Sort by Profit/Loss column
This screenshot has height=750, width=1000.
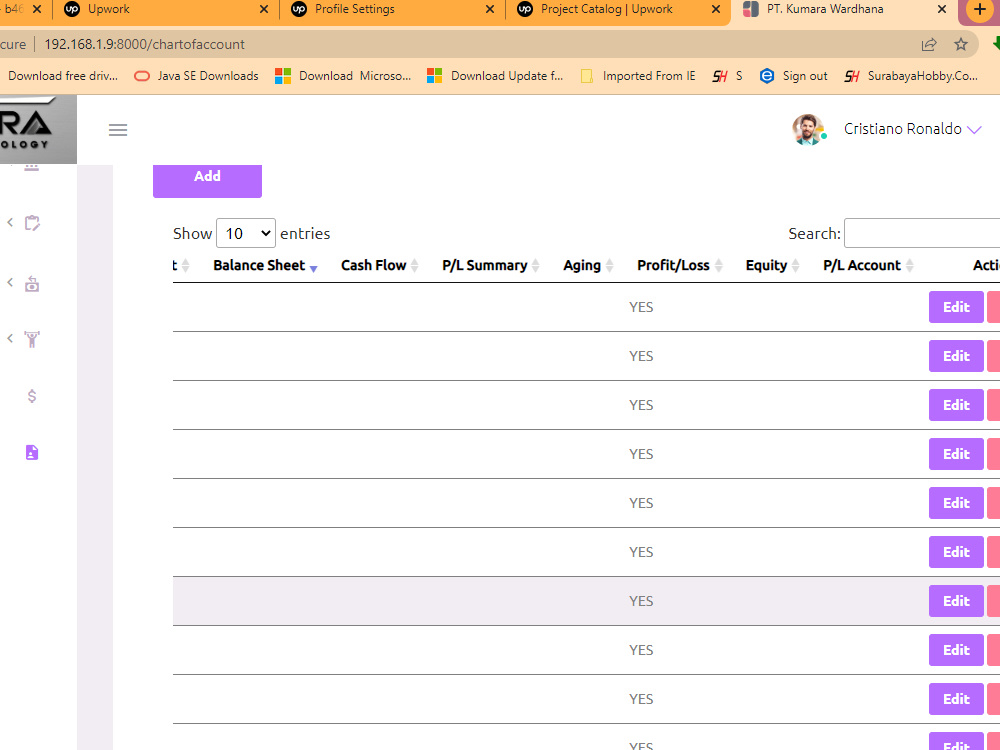[679, 265]
